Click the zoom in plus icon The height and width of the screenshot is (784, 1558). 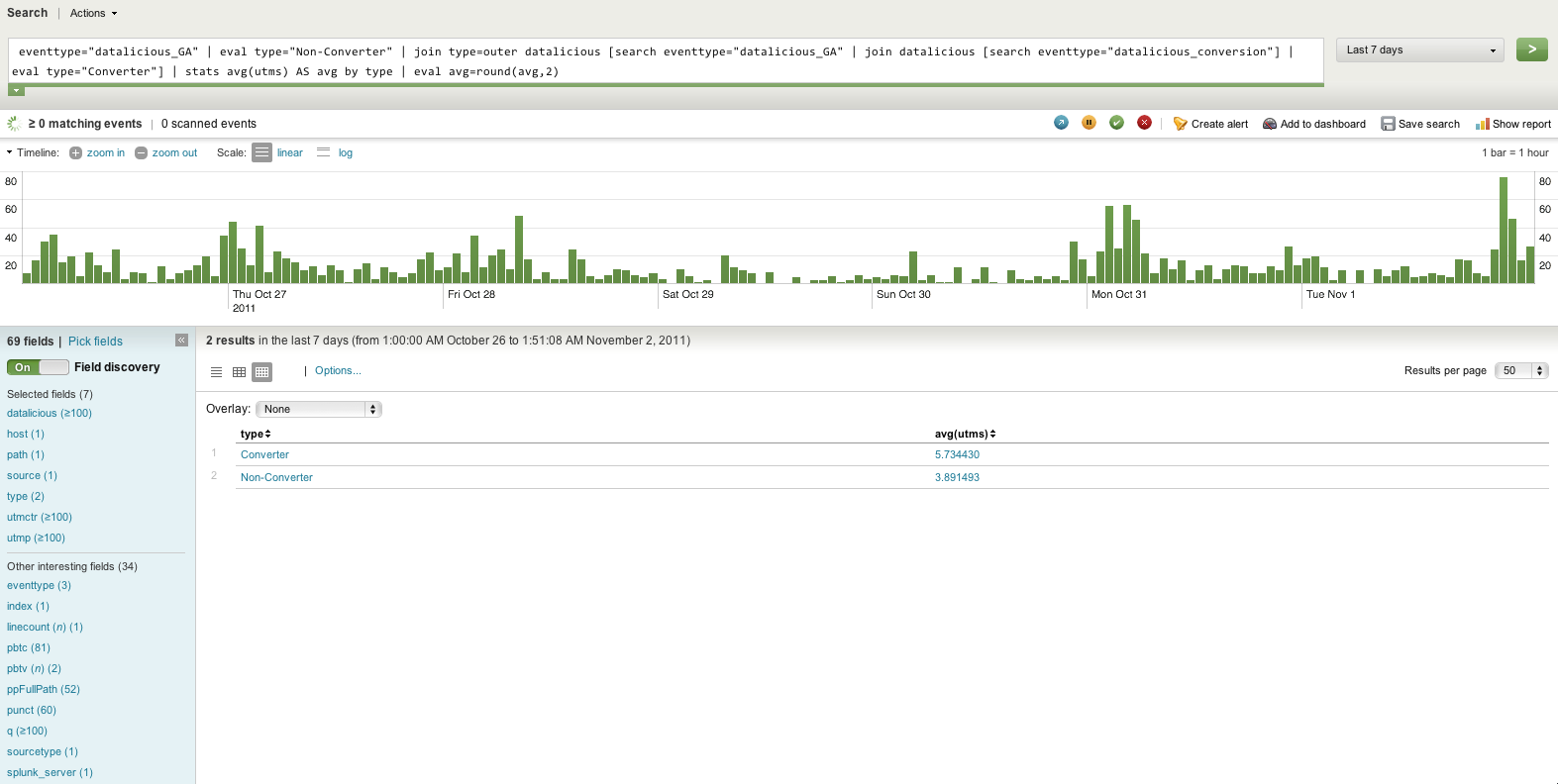pyautogui.click(x=75, y=152)
